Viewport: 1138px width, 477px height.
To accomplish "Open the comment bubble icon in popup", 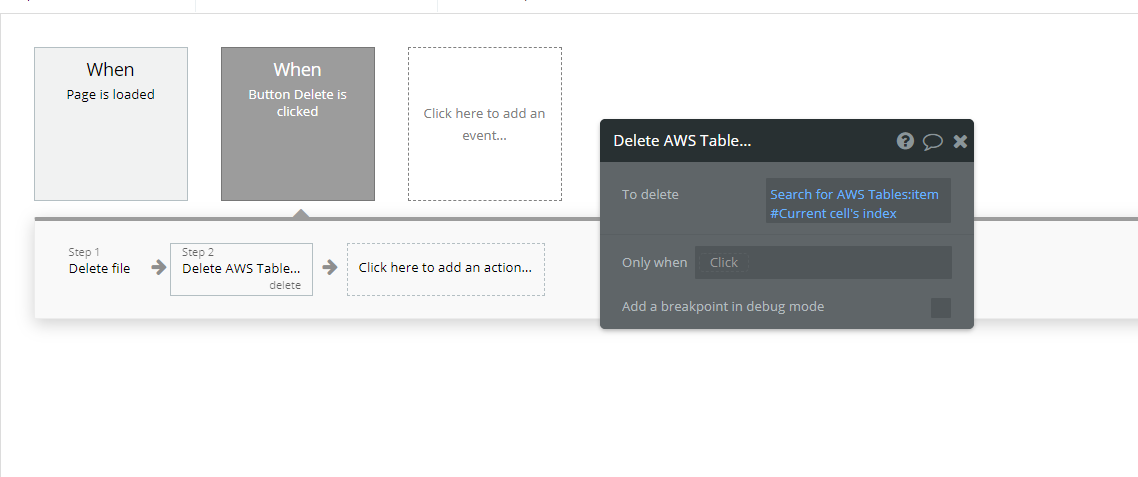I will (933, 142).
